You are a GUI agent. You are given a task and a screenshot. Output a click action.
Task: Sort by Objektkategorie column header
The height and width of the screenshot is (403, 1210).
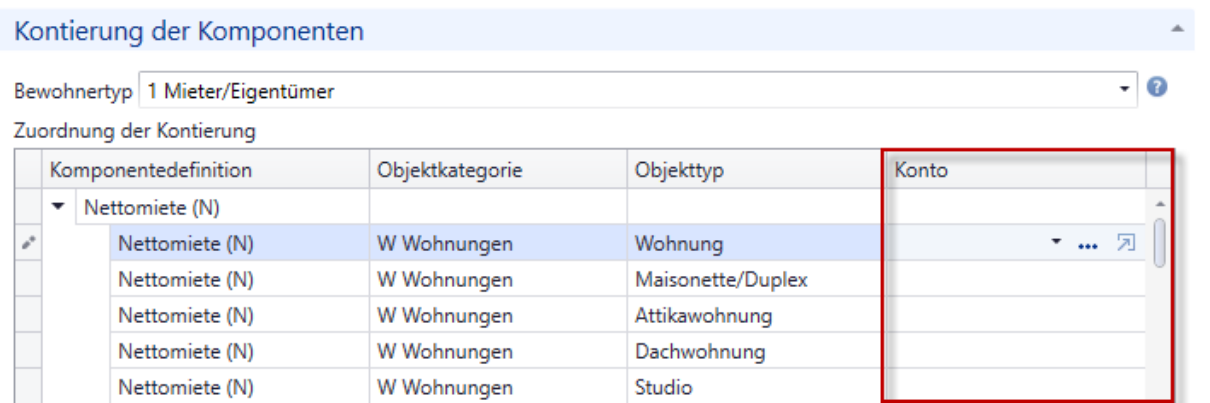pyautogui.click(x=498, y=171)
